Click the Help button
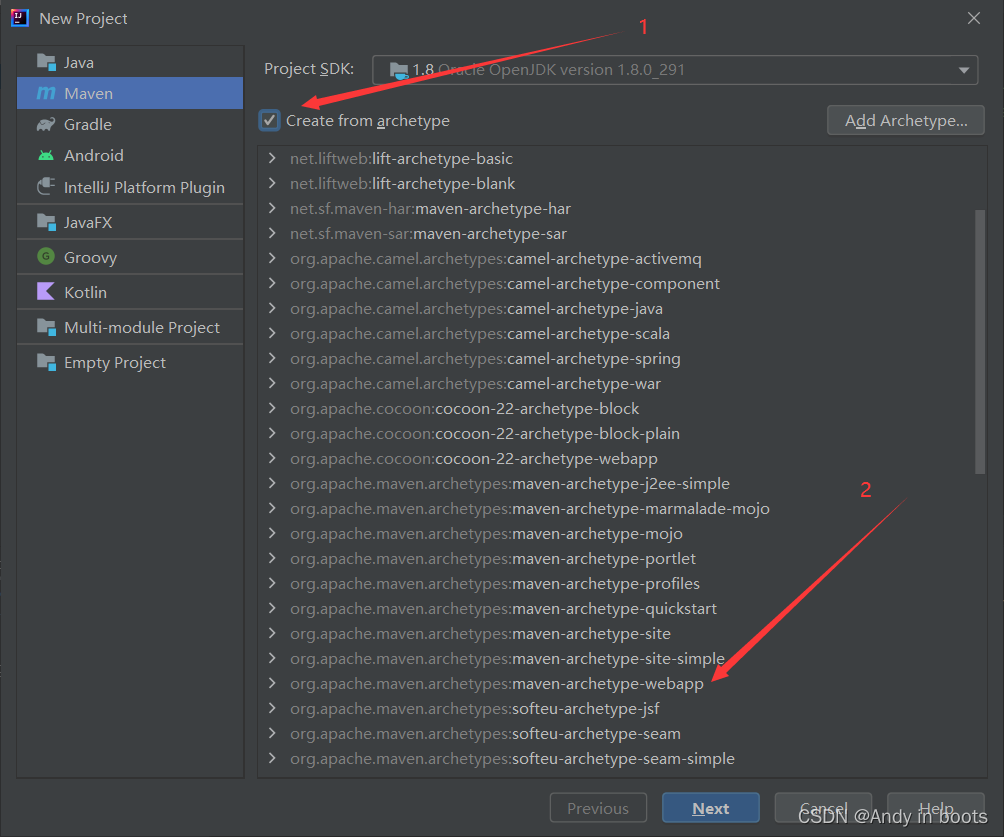The width and height of the screenshot is (1004, 837). point(935,808)
